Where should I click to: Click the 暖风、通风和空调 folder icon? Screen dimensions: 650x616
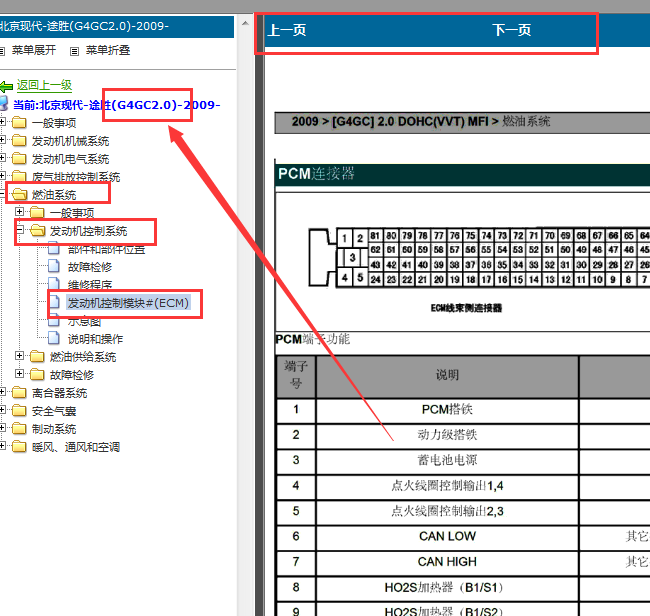(x=19, y=446)
